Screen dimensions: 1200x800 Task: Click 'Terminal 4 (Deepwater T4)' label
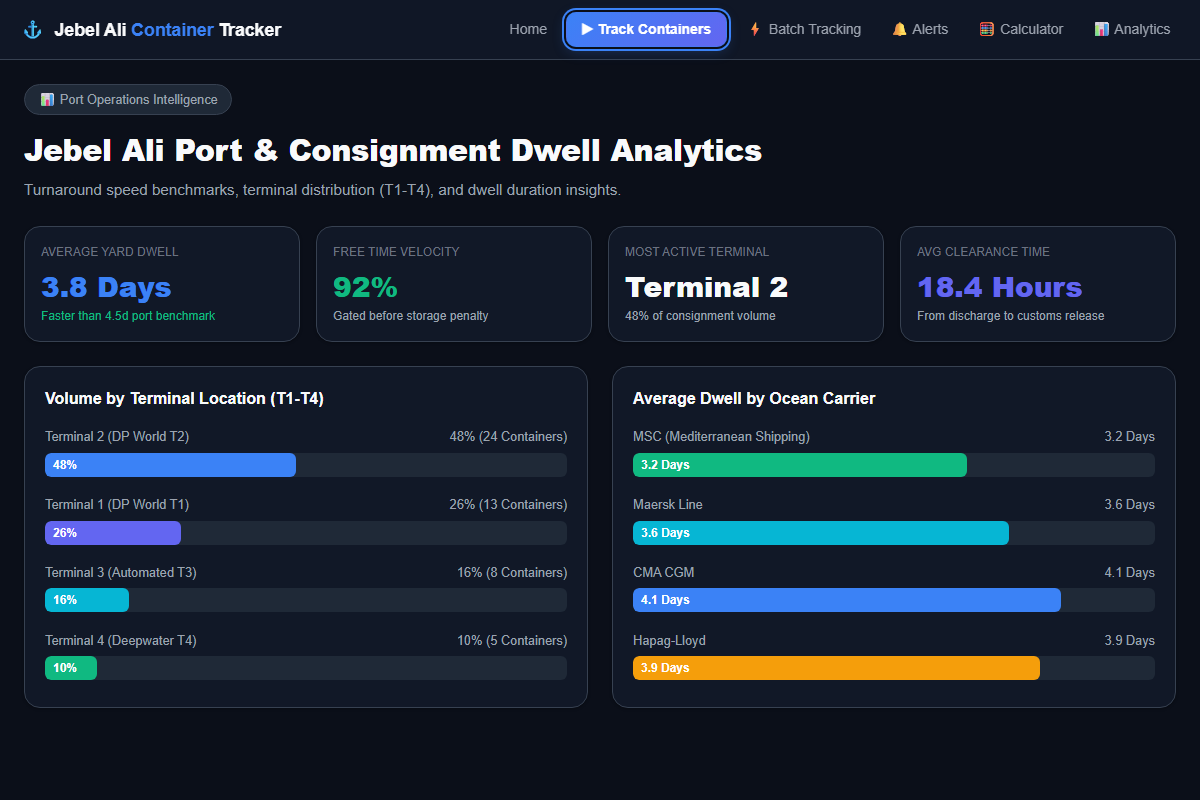click(121, 641)
